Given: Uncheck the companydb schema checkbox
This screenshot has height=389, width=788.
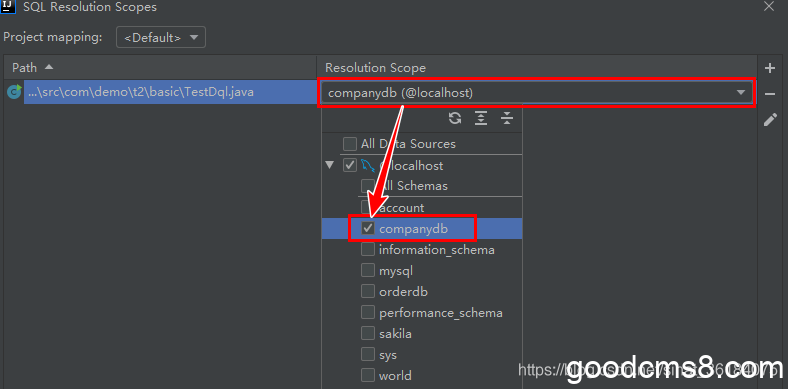Looking at the screenshot, I should (x=368, y=228).
